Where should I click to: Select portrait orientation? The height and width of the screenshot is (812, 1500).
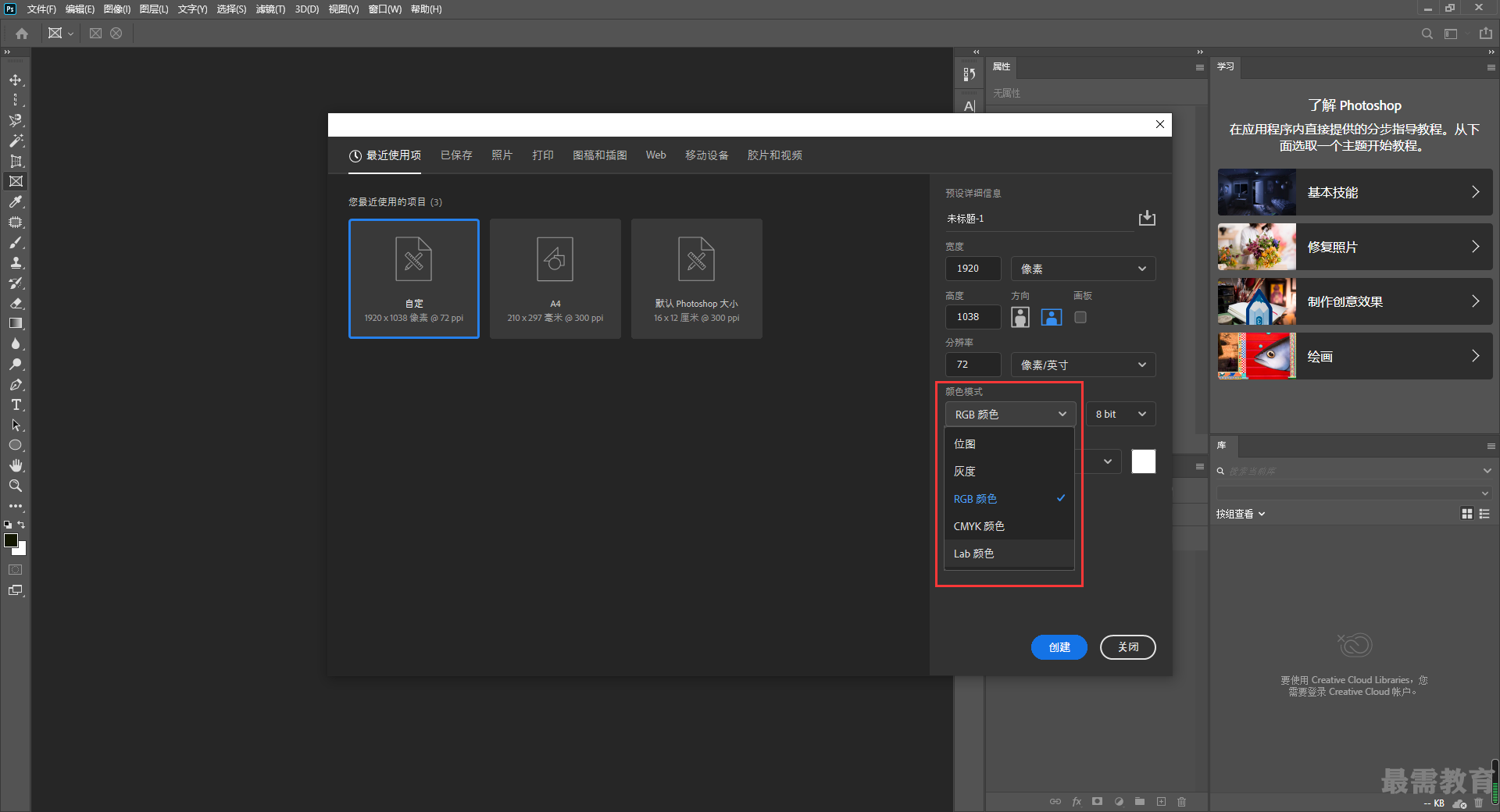pos(1020,317)
